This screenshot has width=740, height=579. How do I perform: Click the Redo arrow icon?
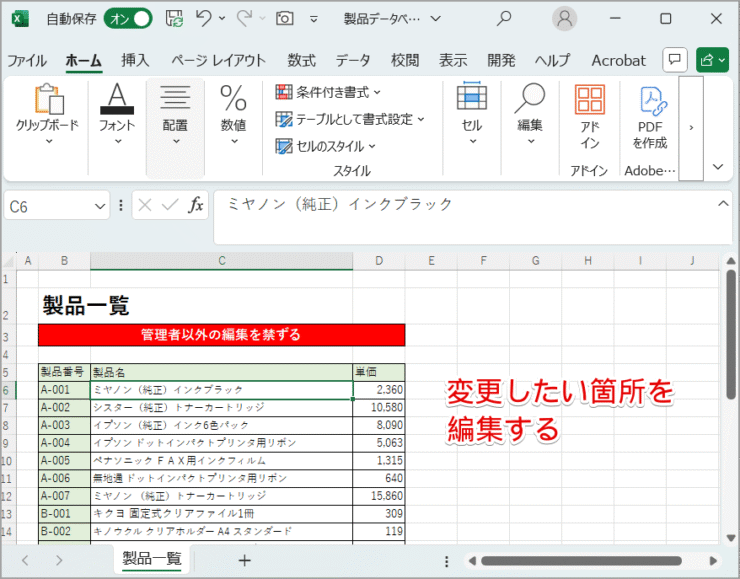pos(244,18)
